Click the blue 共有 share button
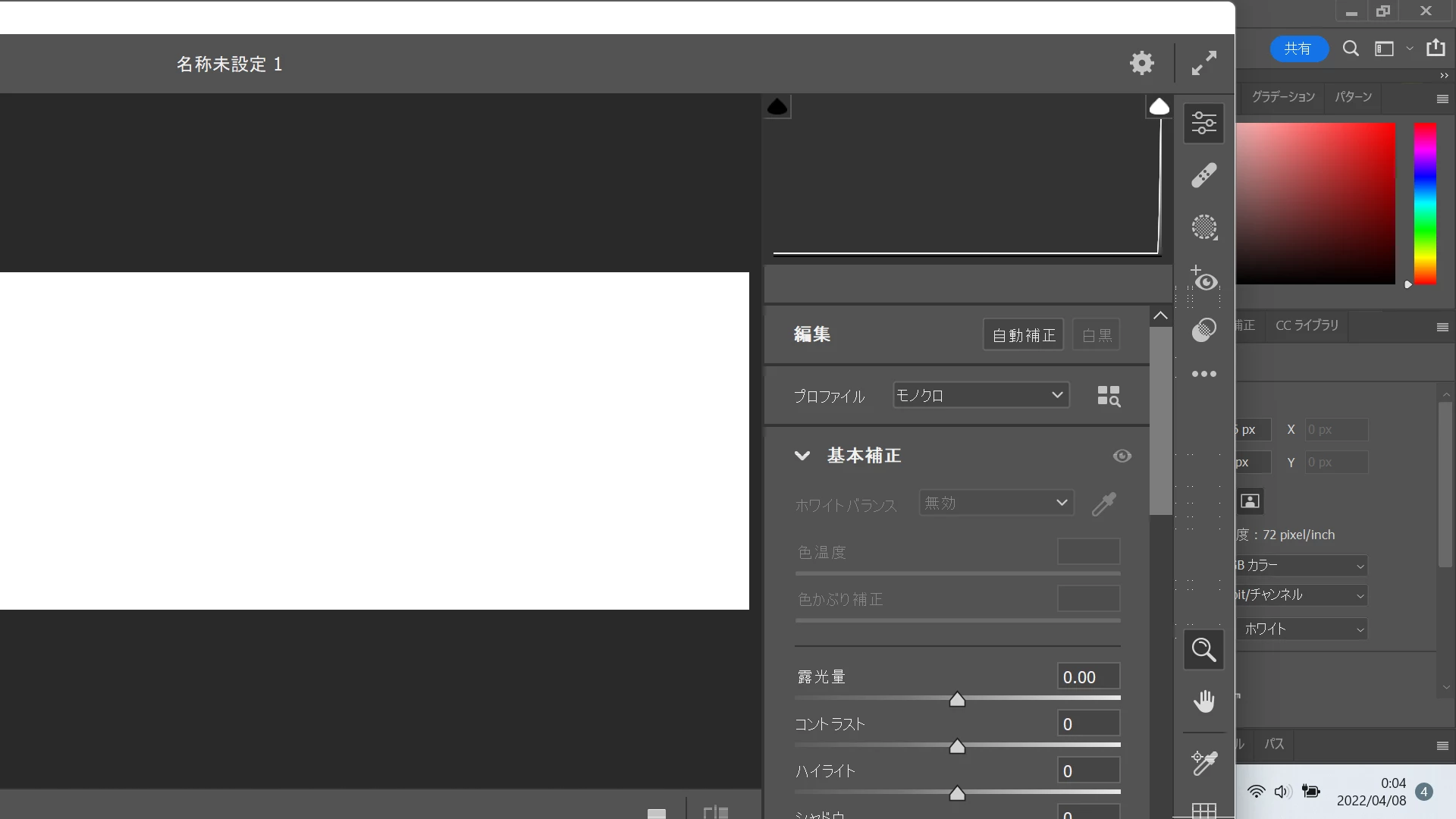Image resolution: width=1456 pixels, height=819 pixels. (1298, 49)
